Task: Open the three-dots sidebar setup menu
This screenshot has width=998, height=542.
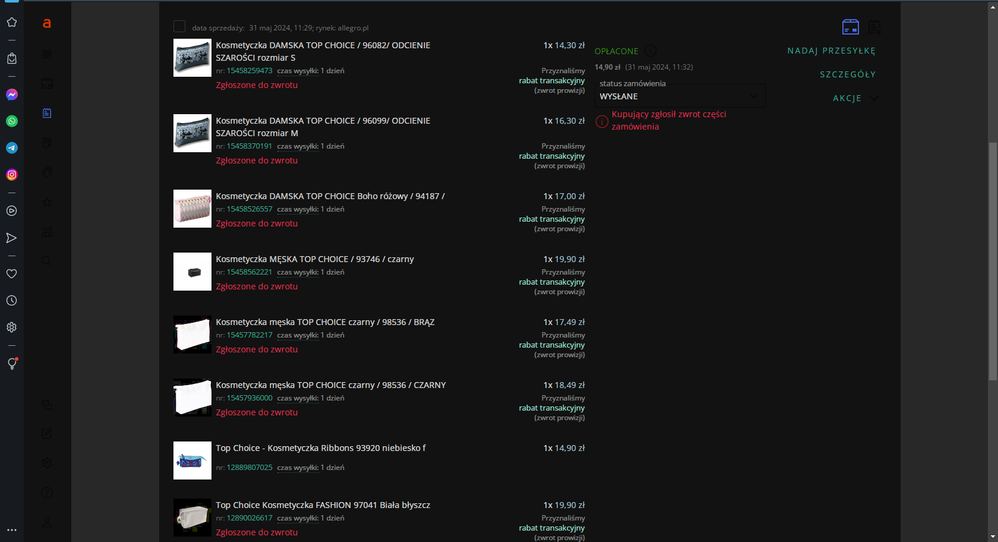Action: (11, 529)
